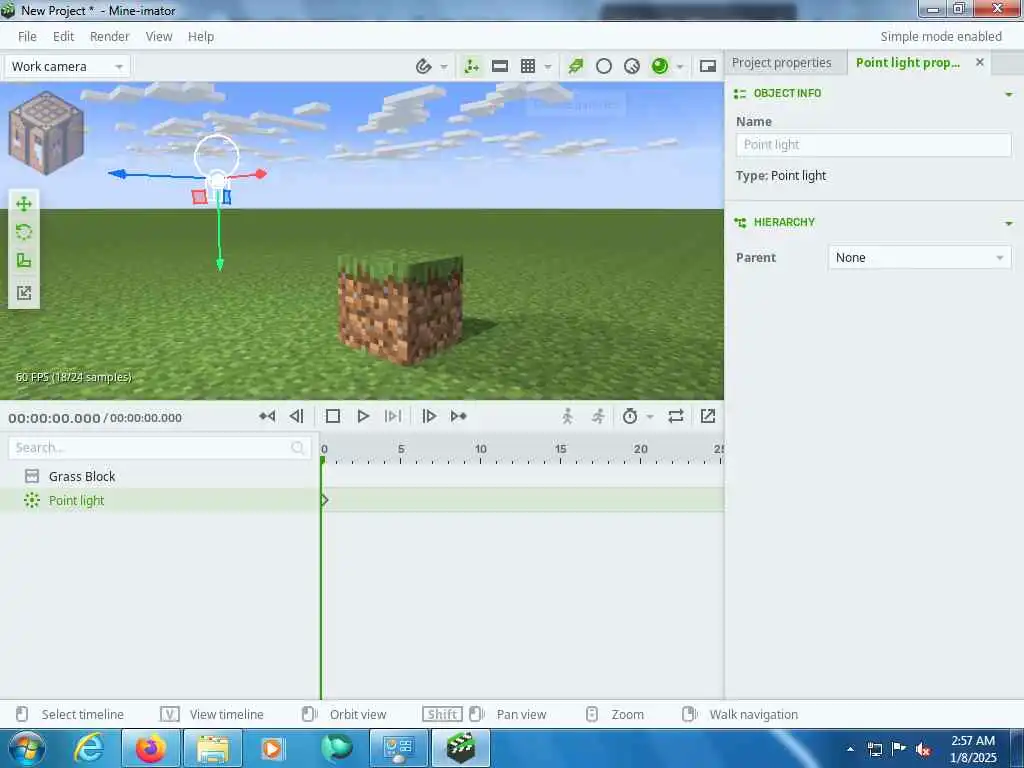Click the Grass Block in the viewport
The width and height of the screenshot is (1024, 768).
[x=400, y=307]
